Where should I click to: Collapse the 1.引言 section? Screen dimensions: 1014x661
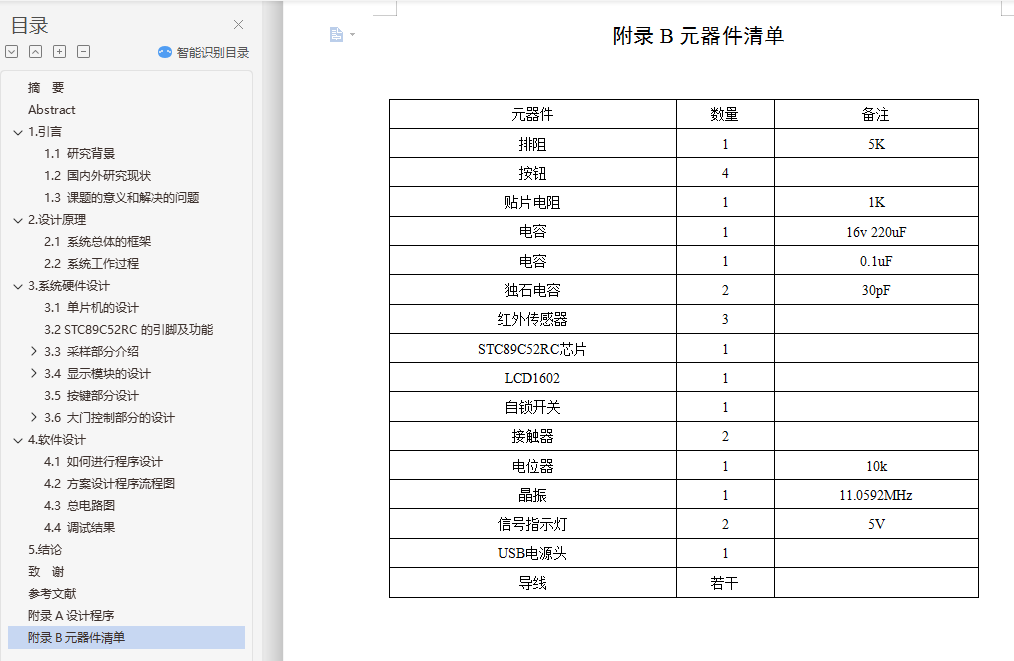point(18,132)
